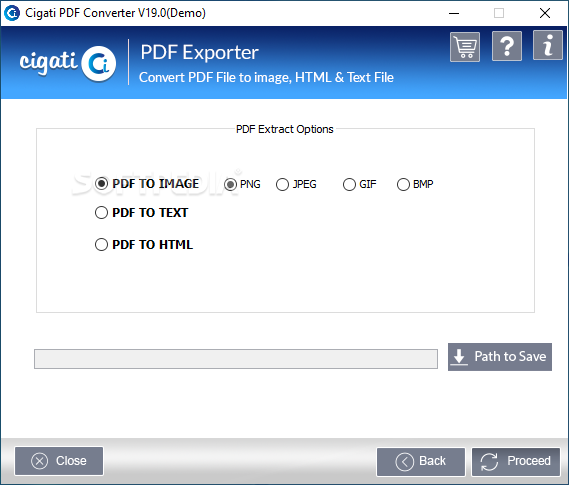Go Back to previous step
This screenshot has height=485, width=569.
(421, 462)
